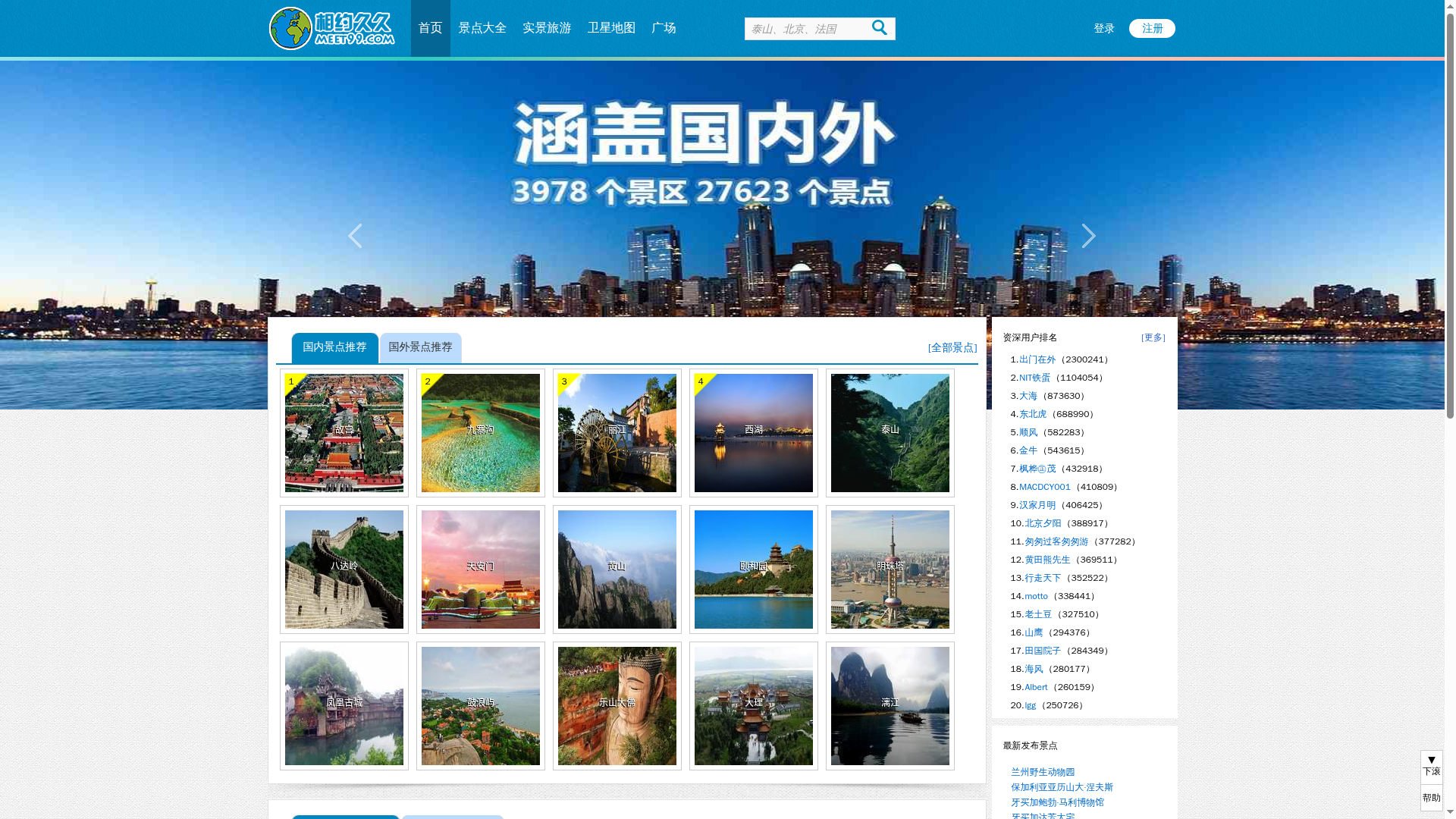Switch to 国内景点推荐 tab
This screenshot has height=819, width=1456.
click(334, 347)
